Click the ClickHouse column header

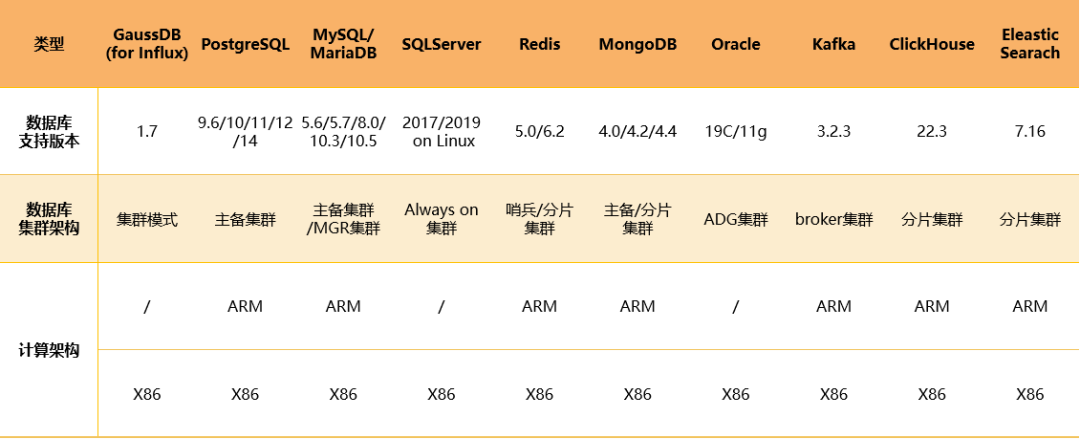tap(932, 45)
